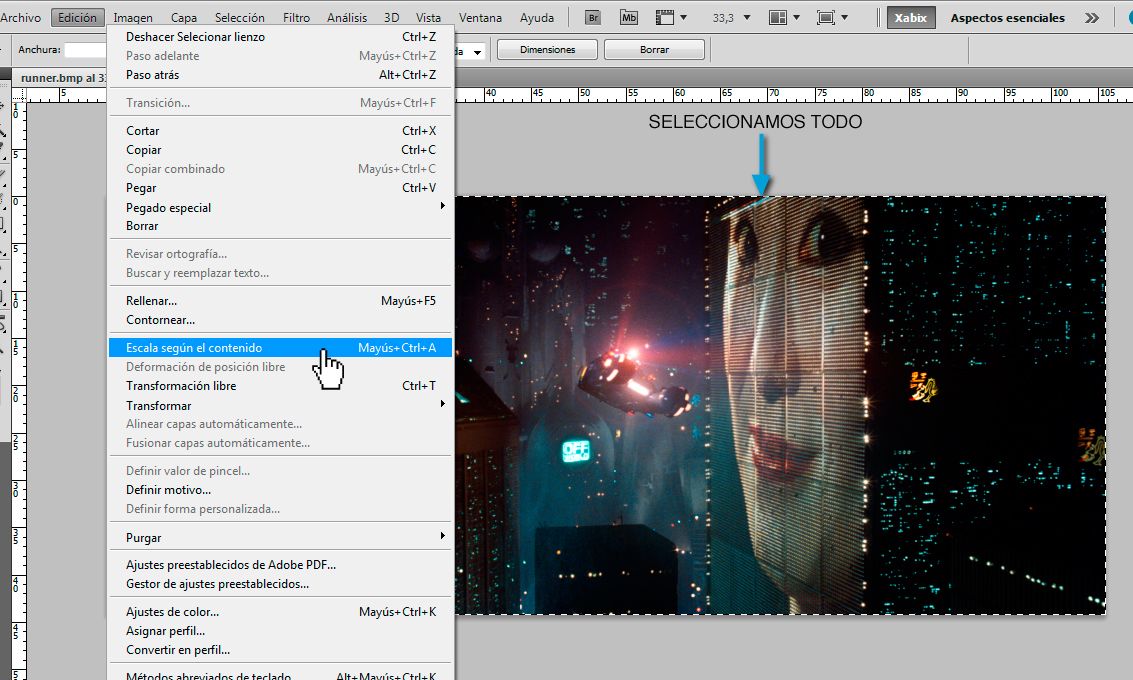Open the Imagen menu
This screenshot has width=1133, height=680.
133,17
